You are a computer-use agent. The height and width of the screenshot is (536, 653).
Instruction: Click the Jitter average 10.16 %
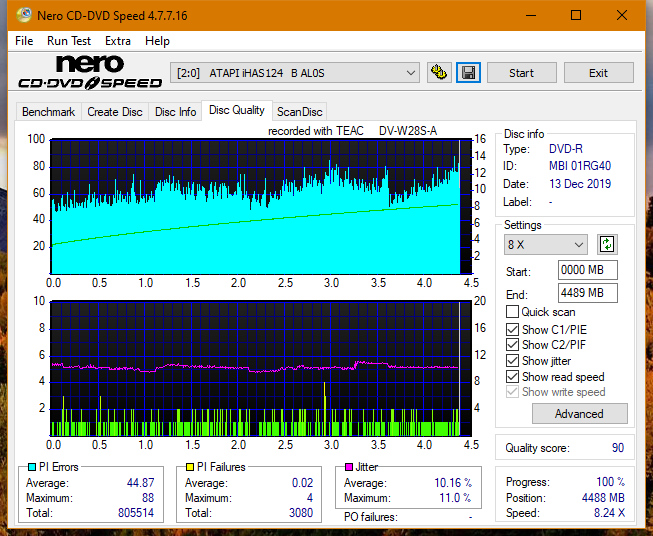[453, 483]
